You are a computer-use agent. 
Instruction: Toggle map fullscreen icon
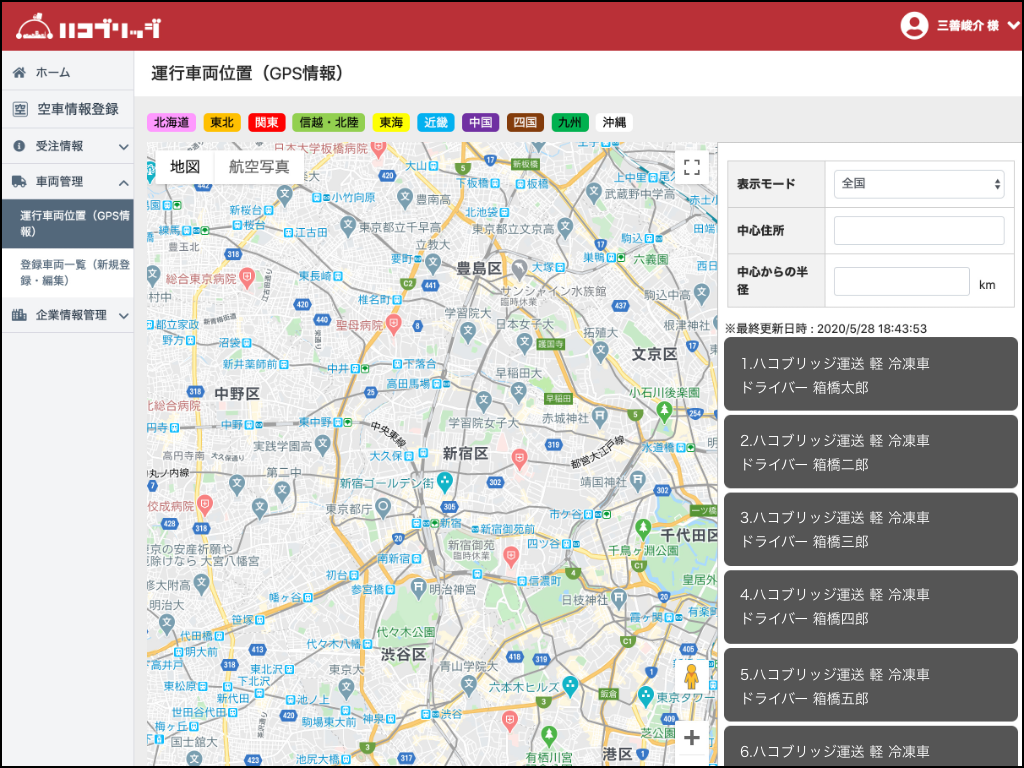click(x=692, y=167)
